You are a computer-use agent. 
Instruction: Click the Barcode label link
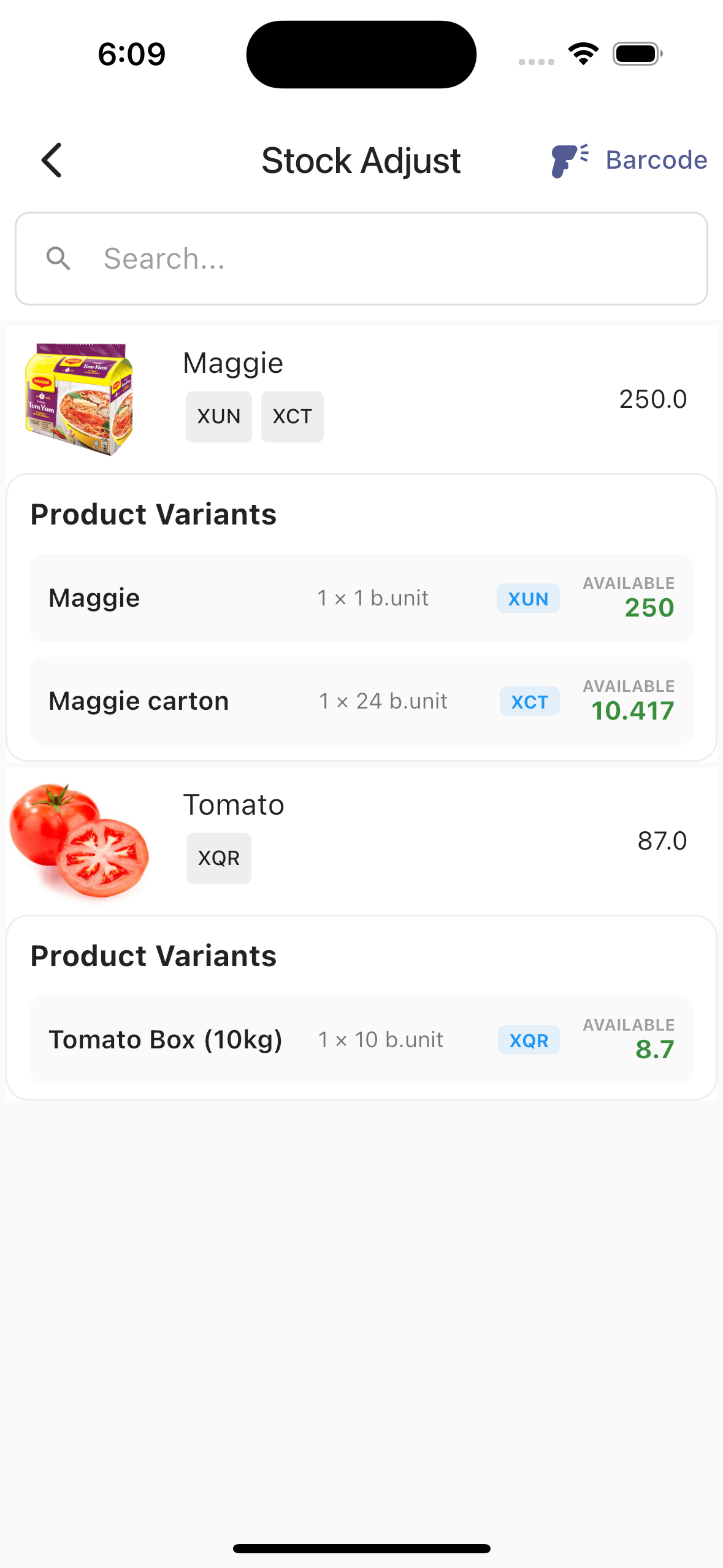tap(656, 160)
